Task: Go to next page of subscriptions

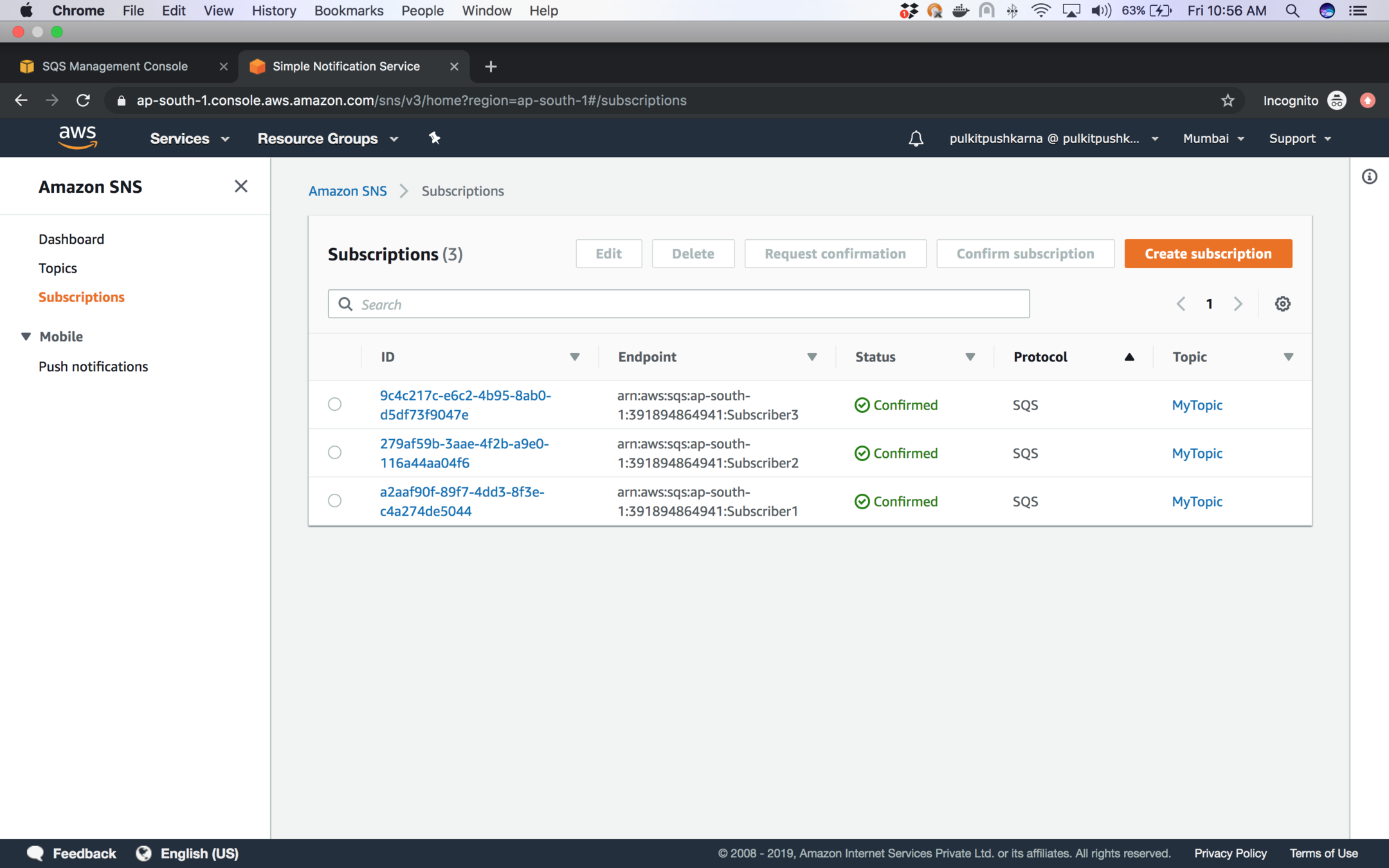Action: [x=1238, y=303]
